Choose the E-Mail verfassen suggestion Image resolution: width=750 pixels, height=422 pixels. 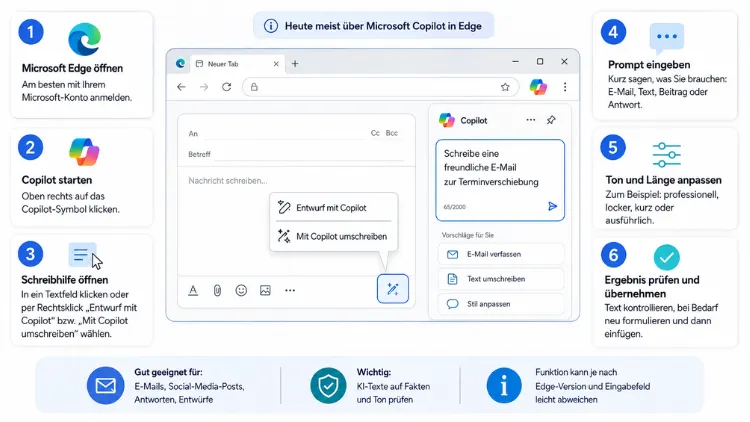(x=501, y=255)
